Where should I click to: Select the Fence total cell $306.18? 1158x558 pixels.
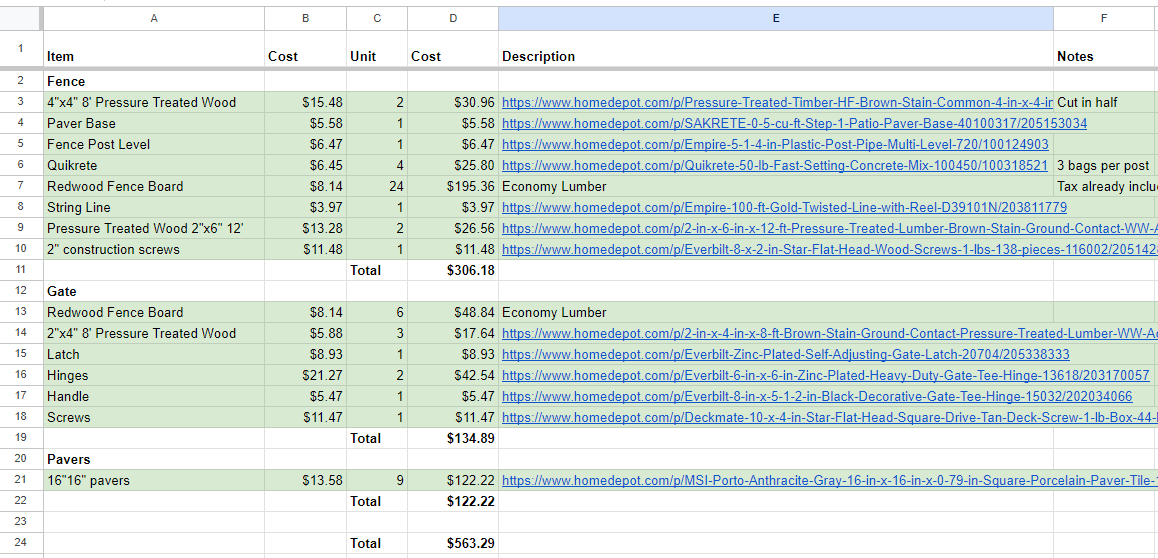(x=452, y=271)
